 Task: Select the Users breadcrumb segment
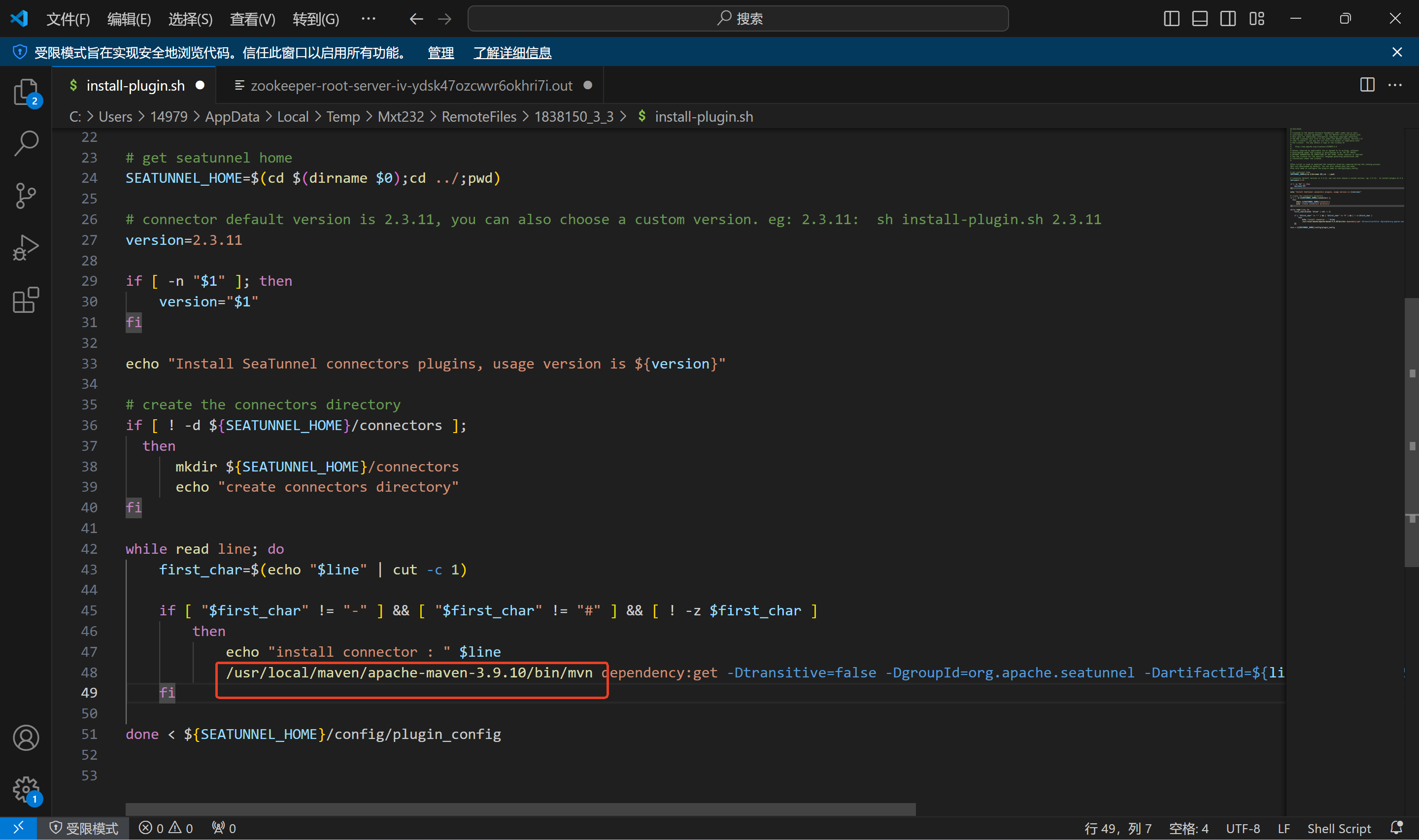(115, 117)
